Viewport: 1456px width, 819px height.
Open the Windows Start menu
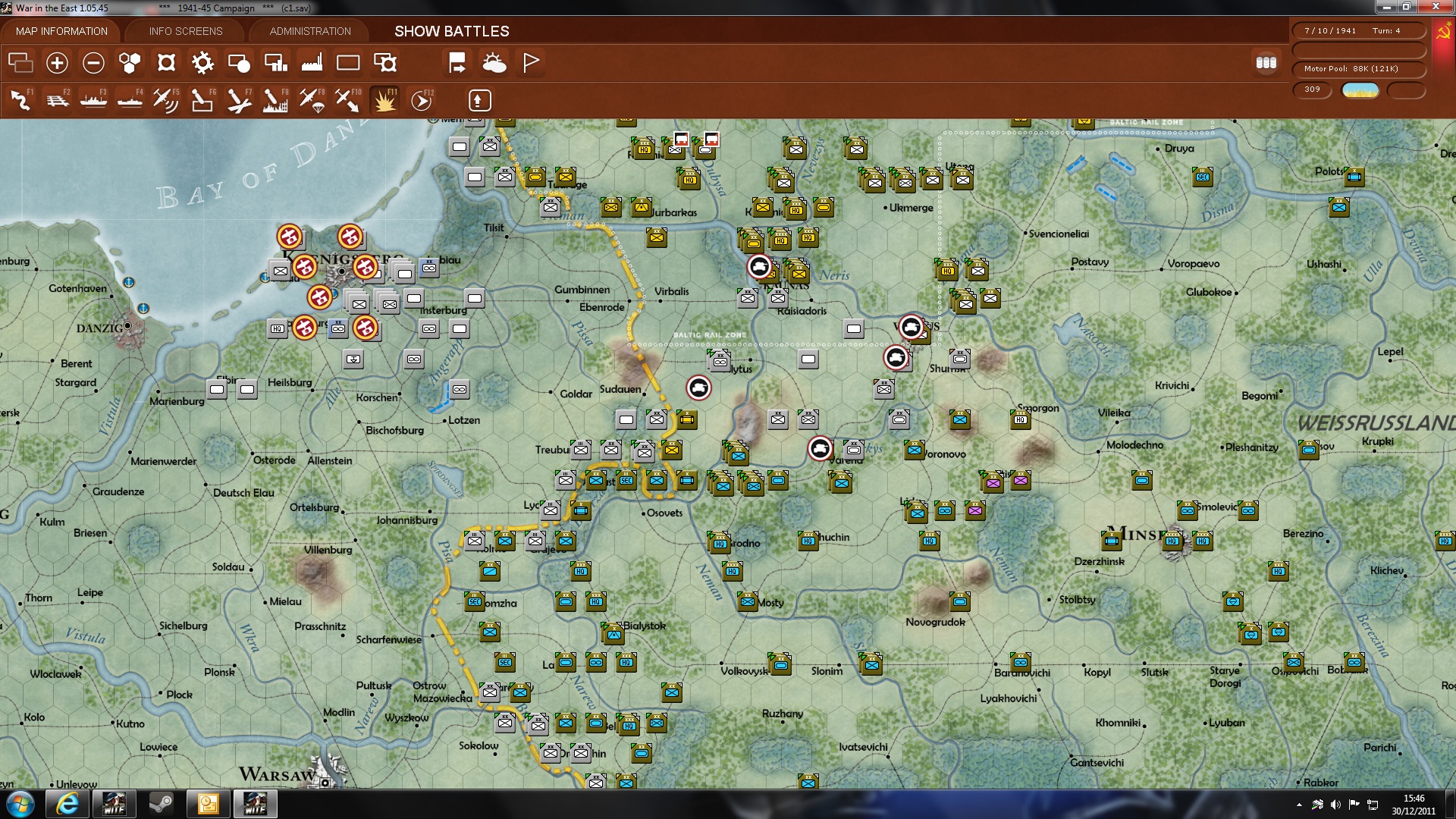pyautogui.click(x=20, y=804)
